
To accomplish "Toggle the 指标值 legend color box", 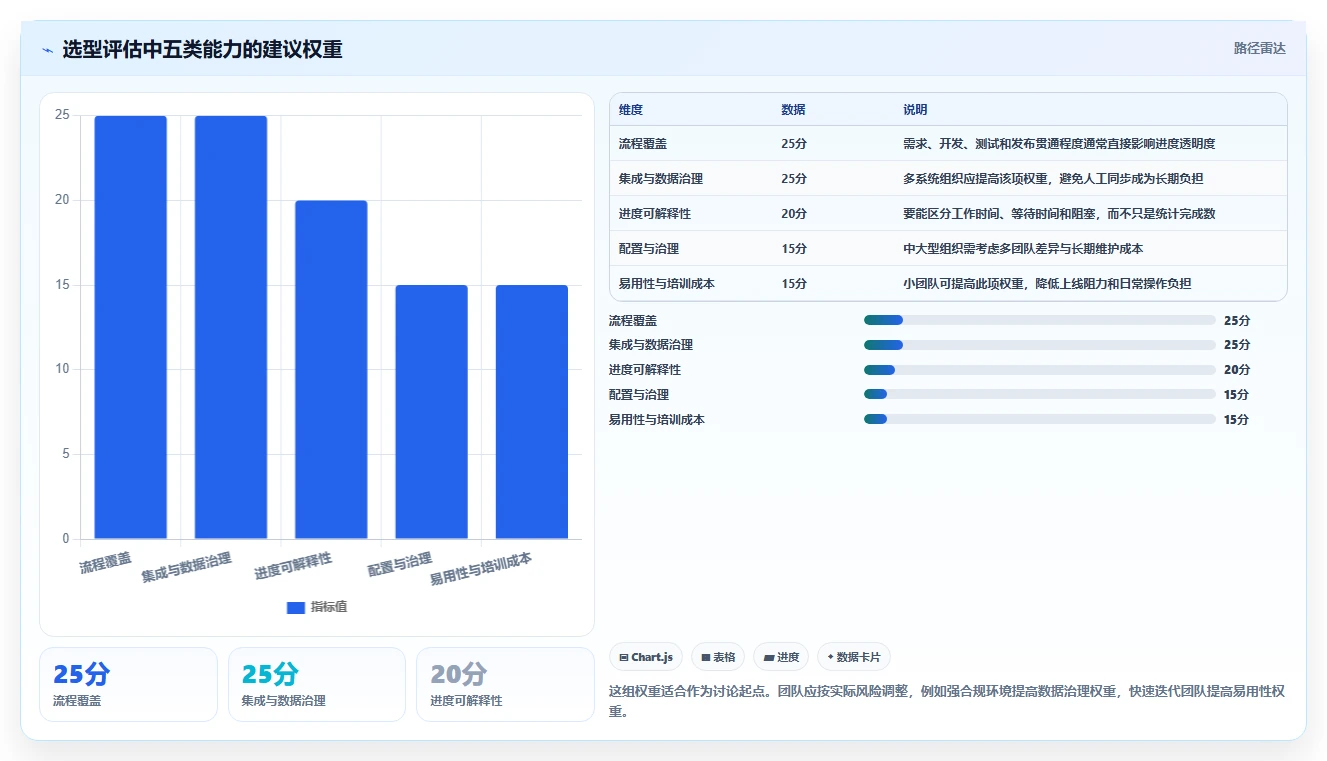I will pyautogui.click(x=295, y=607).
